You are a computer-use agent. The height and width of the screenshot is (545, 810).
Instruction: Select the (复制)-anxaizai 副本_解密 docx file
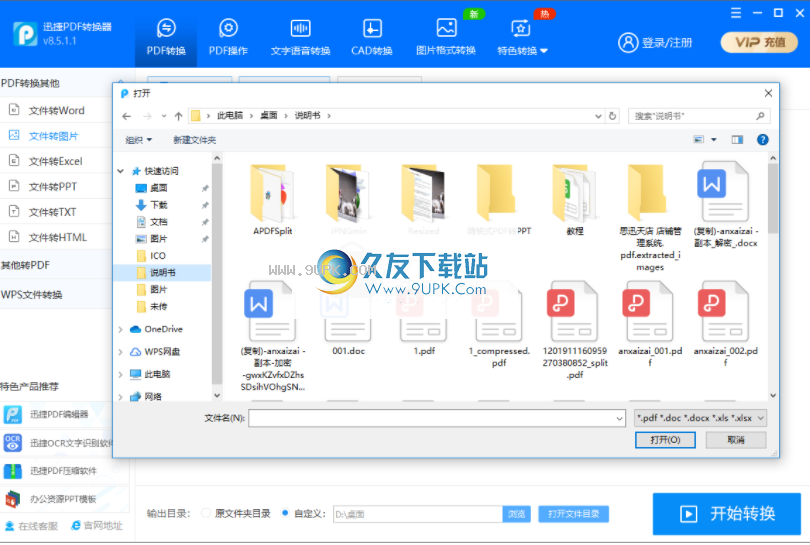click(x=725, y=204)
